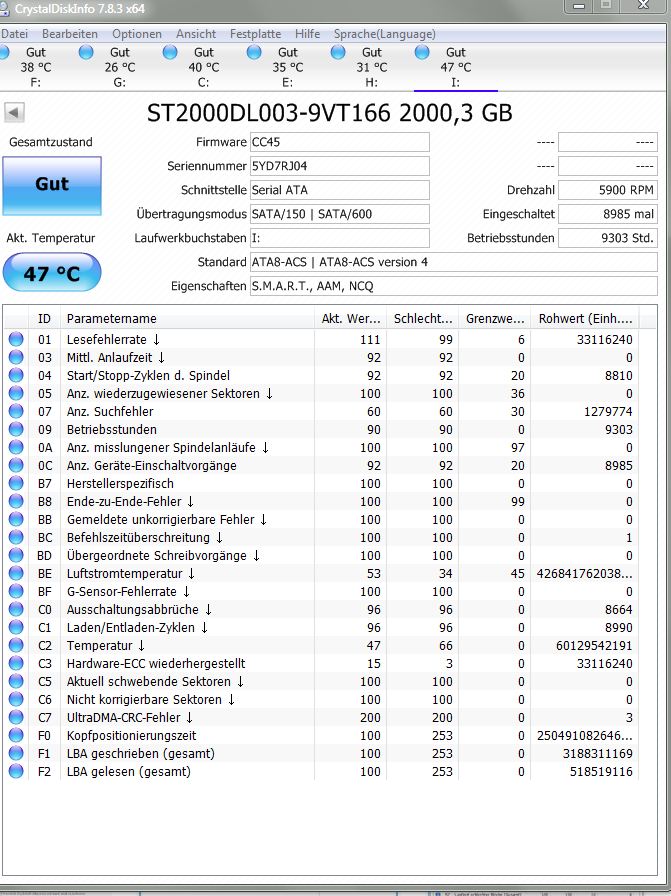Viewport: 671px width, 896px height.
Task: Click the Firmware field CC45
Action: point(340,142)
